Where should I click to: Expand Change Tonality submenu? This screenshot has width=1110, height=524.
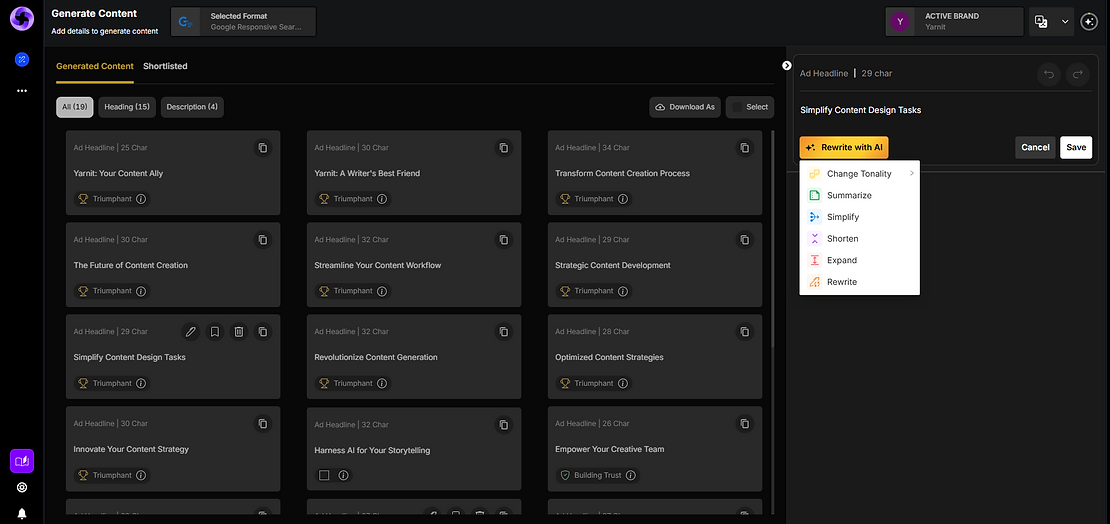click(x=859, y=173)
